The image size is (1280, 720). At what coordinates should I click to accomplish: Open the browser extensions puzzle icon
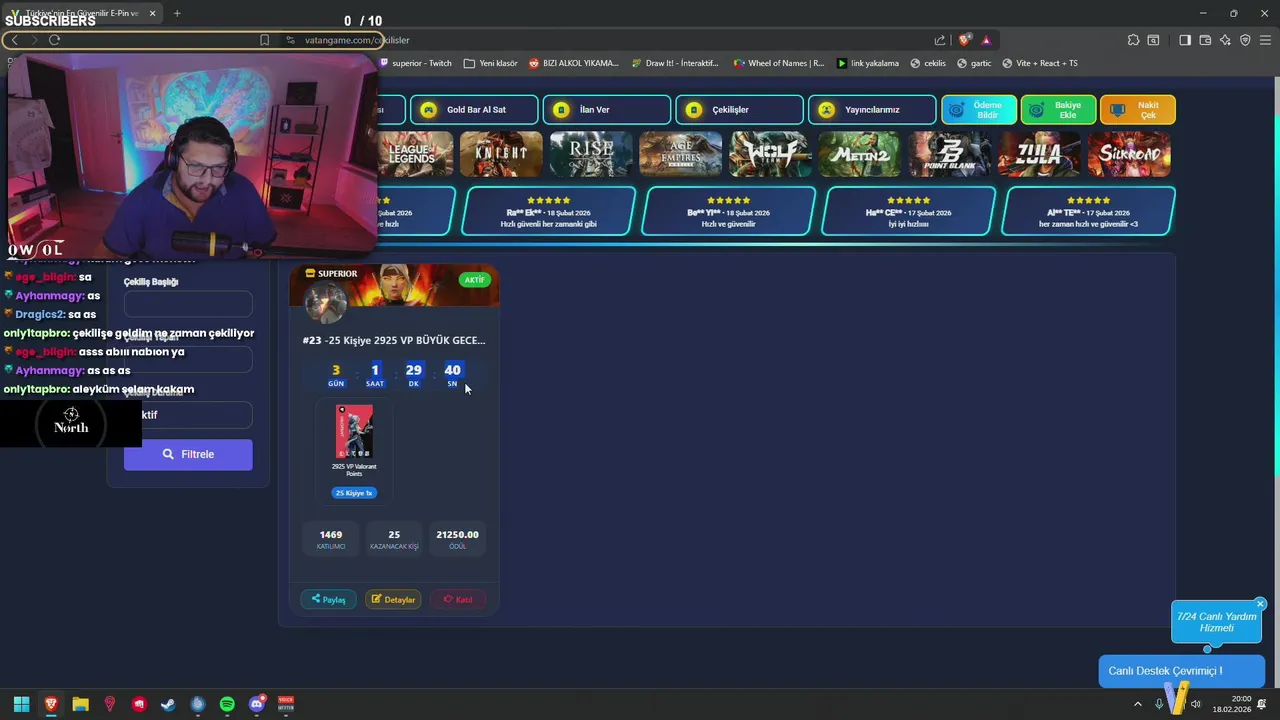tap(1133, 40)
